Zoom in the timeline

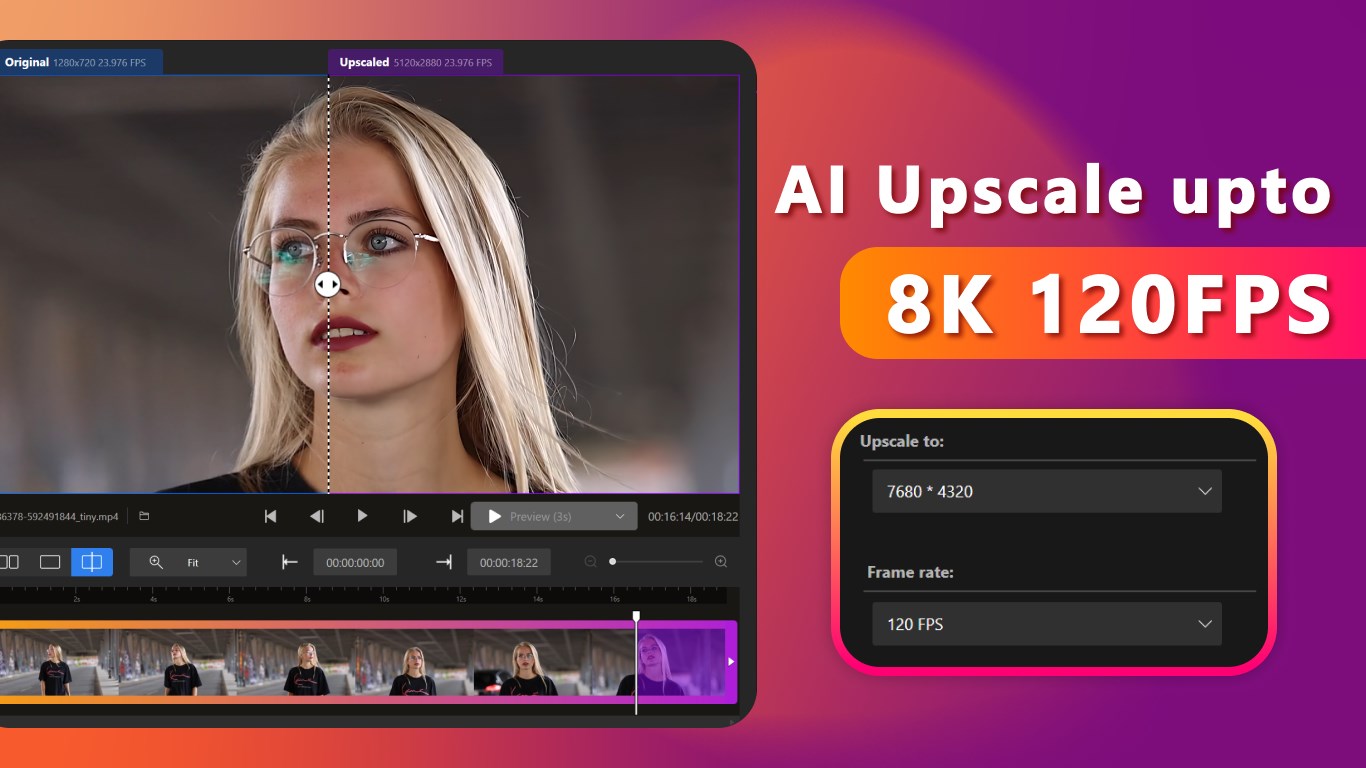[721, 562]
